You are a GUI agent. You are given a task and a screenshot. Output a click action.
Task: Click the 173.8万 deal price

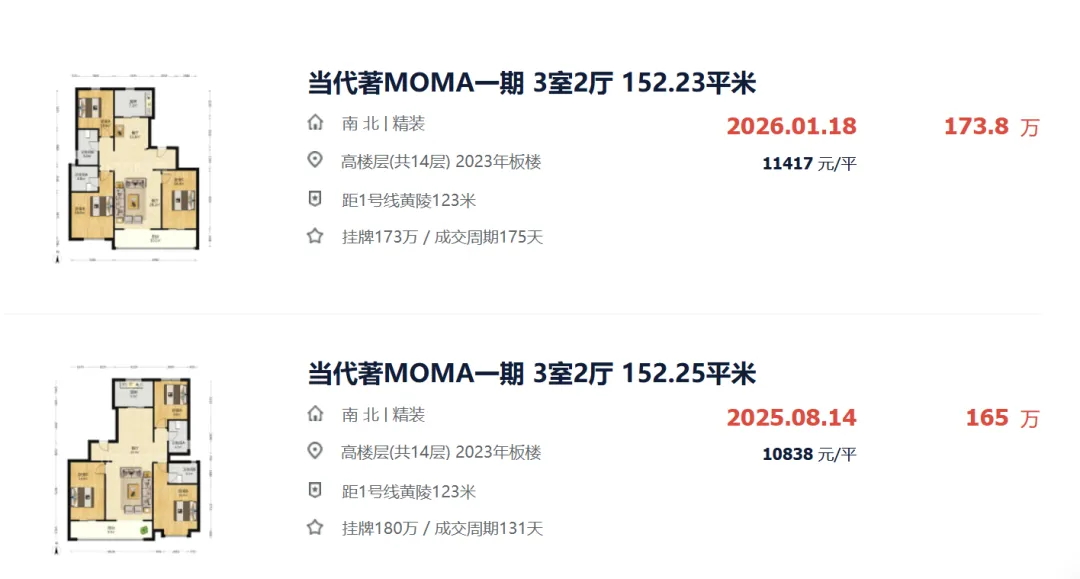[x=991, y=127]
